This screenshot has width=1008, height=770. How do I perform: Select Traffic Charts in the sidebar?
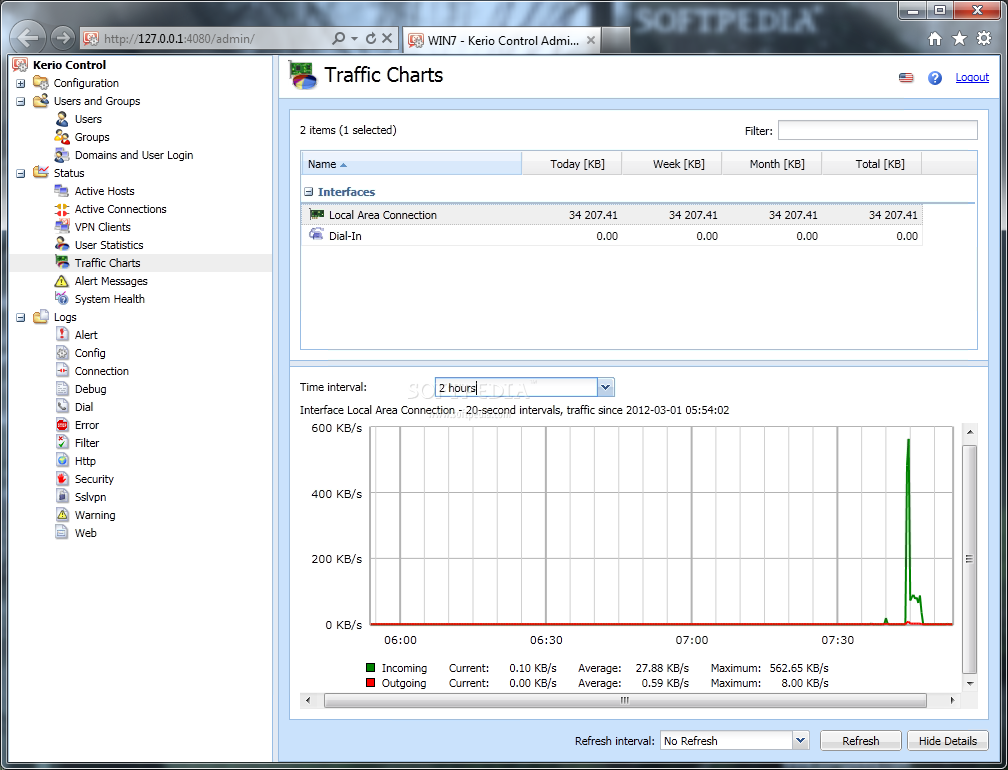pyautogui.click(x=107, y=263)
